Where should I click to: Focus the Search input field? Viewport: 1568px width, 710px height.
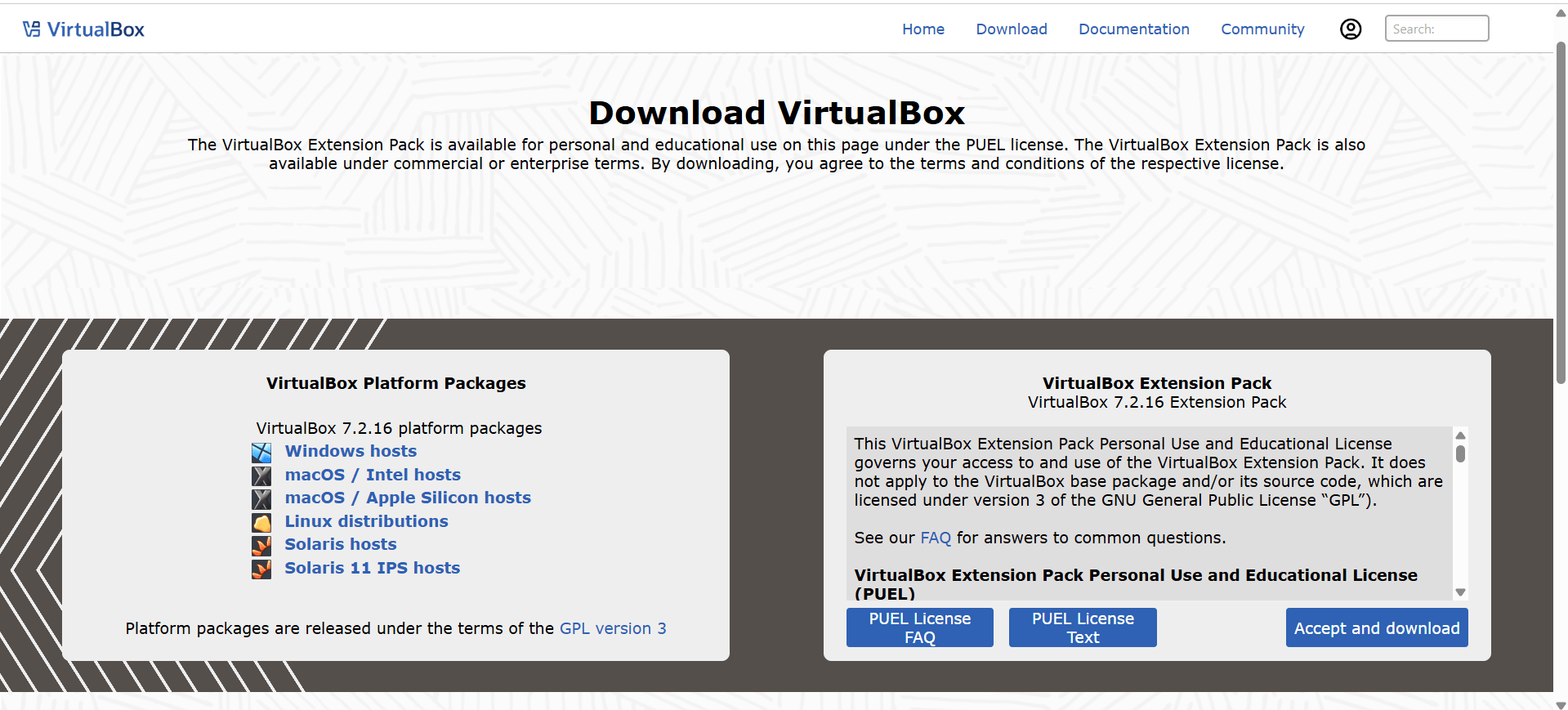[x=1436, y=29]
